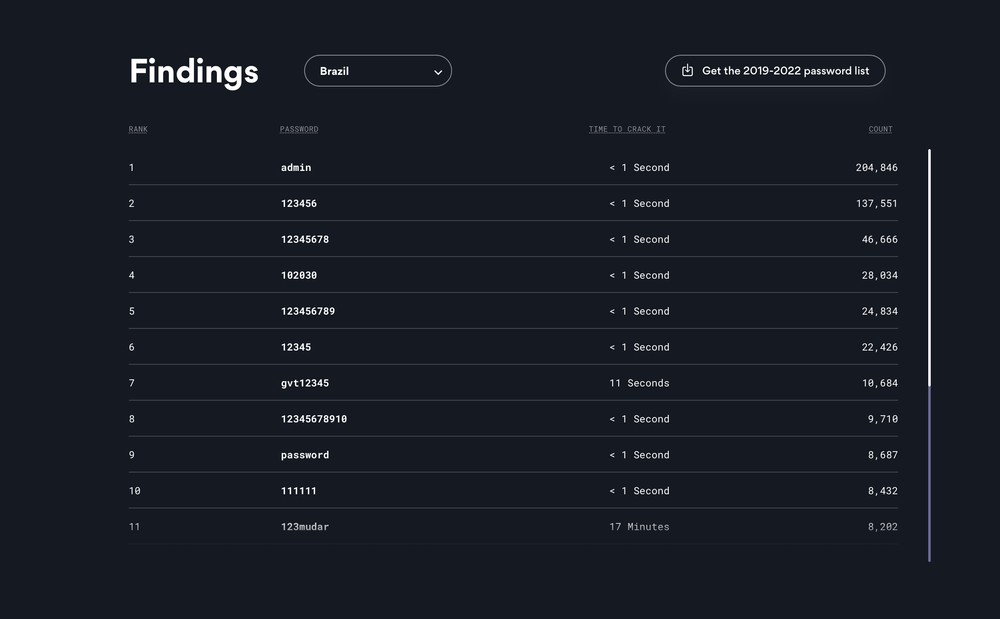Sort table by Password column header
The width and height of the screenshot is (1000, 619).
pyautogui.click(x=299, y=129)
